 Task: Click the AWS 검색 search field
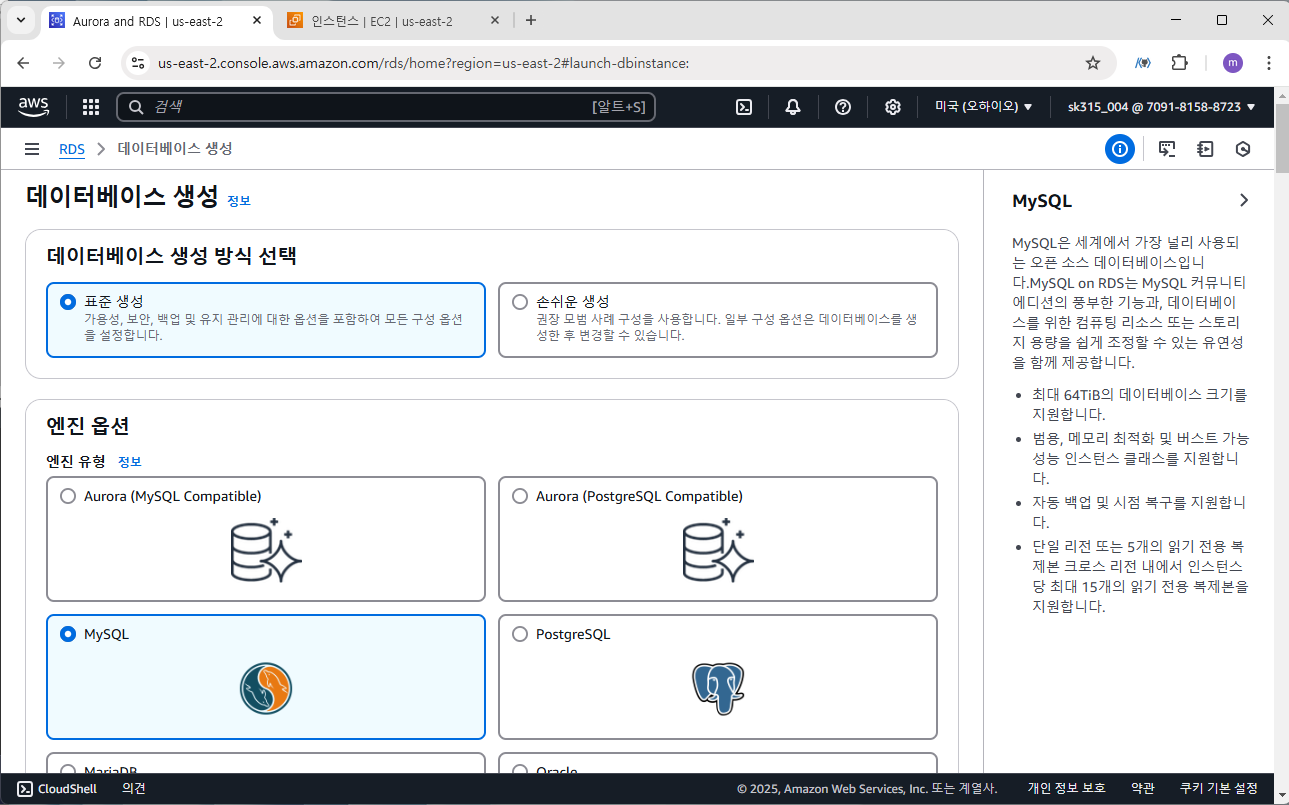(x=386, y=107)
